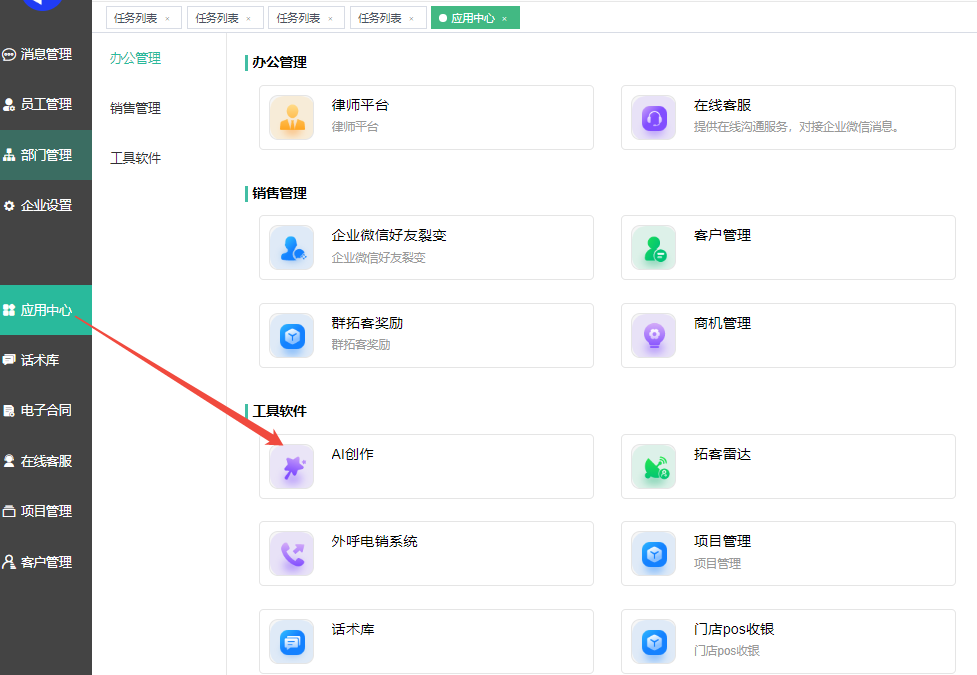Select 销售管理 in the category list
The image size is (977, 675).
(x=135, y=108)
